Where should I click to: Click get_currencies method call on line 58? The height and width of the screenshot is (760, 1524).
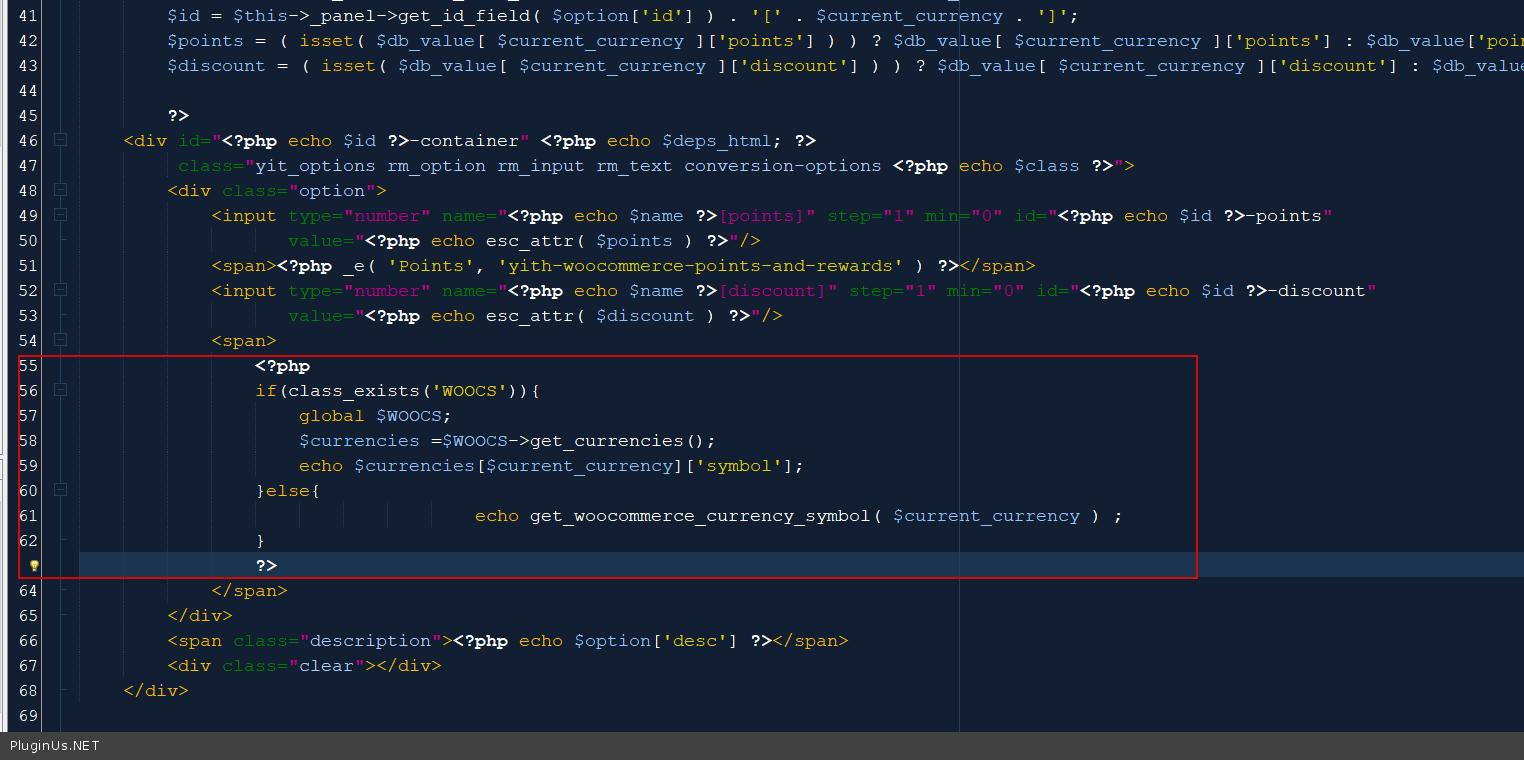606,441
